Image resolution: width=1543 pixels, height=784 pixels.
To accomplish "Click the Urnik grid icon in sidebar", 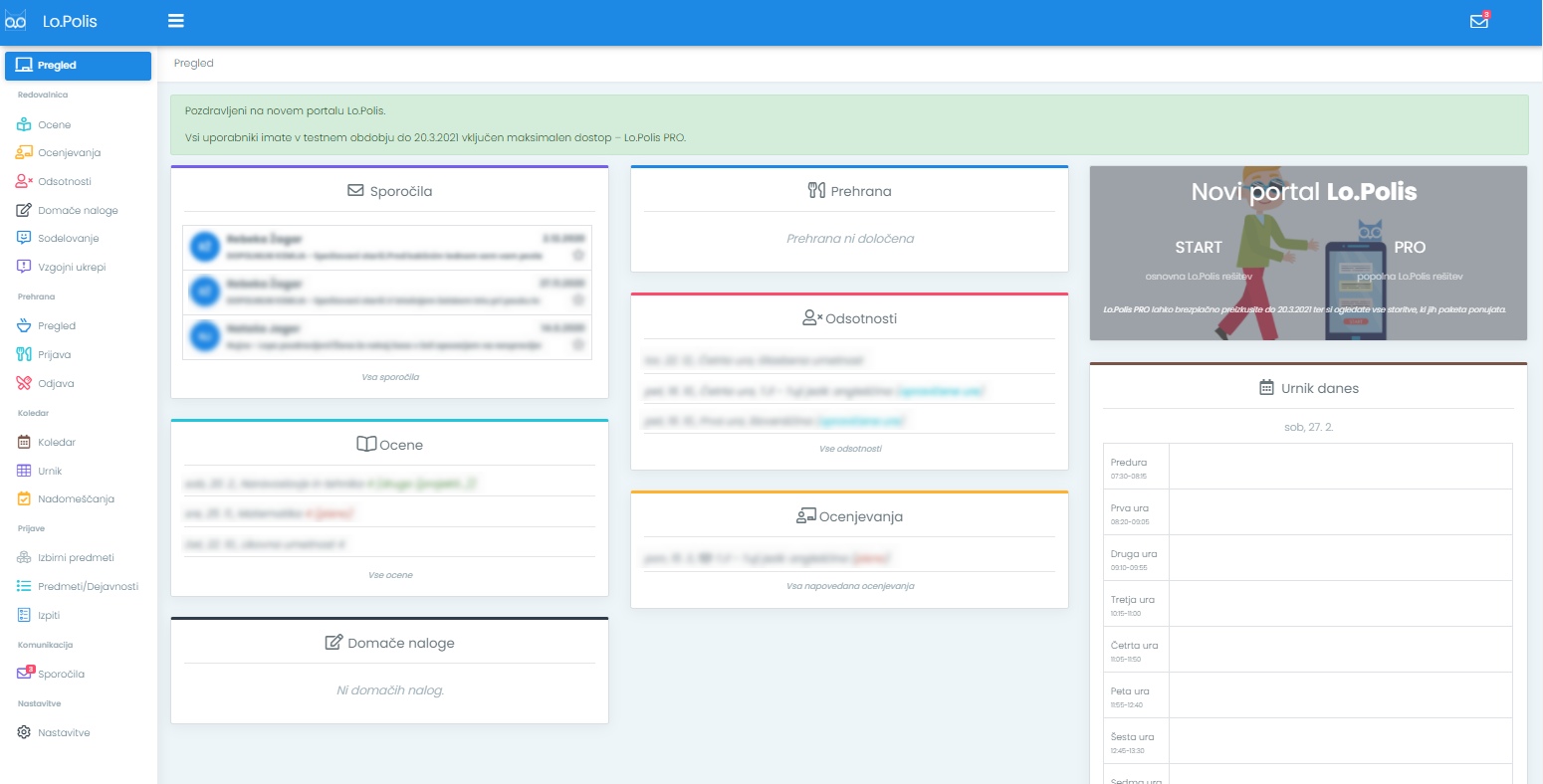I will pyautogui.click(x=24, y=471).
